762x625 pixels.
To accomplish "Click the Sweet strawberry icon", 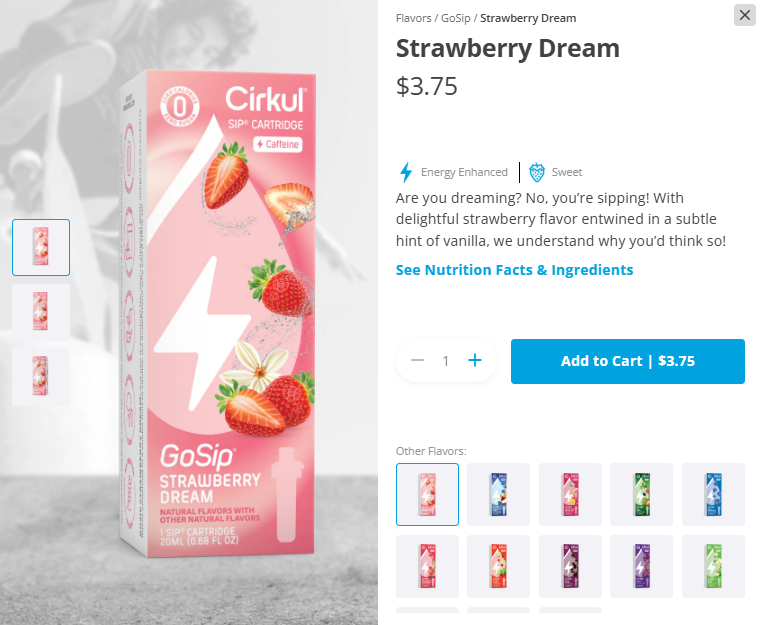I will click(x=537, y=172).
